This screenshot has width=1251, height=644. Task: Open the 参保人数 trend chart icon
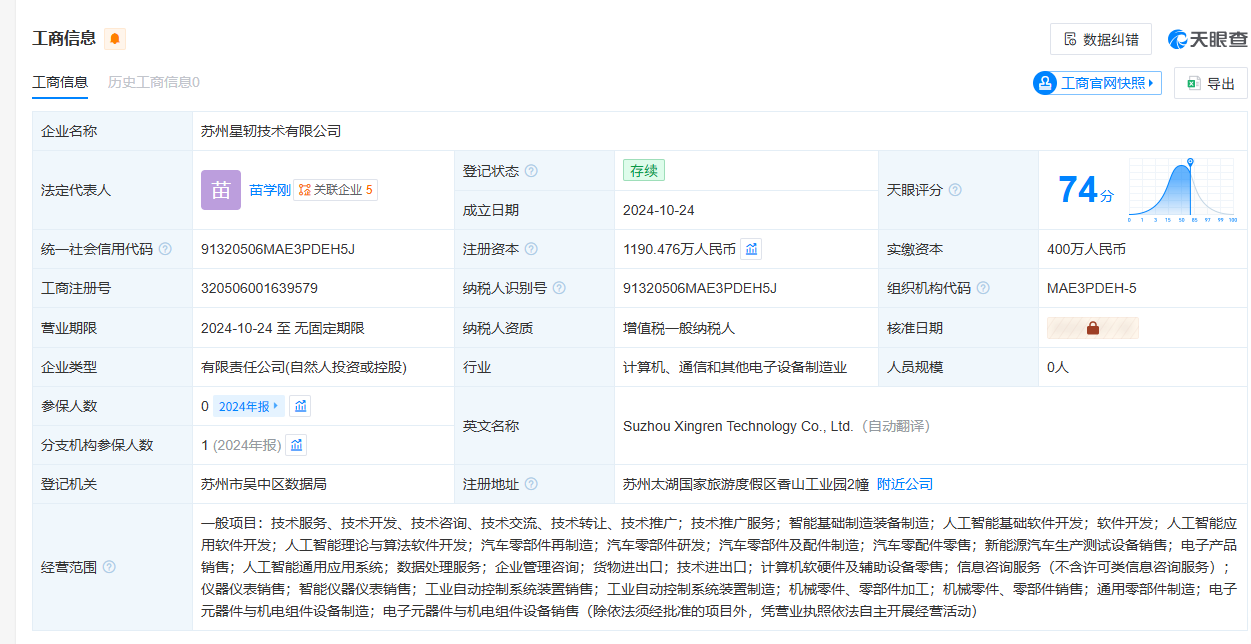(300, 406)
